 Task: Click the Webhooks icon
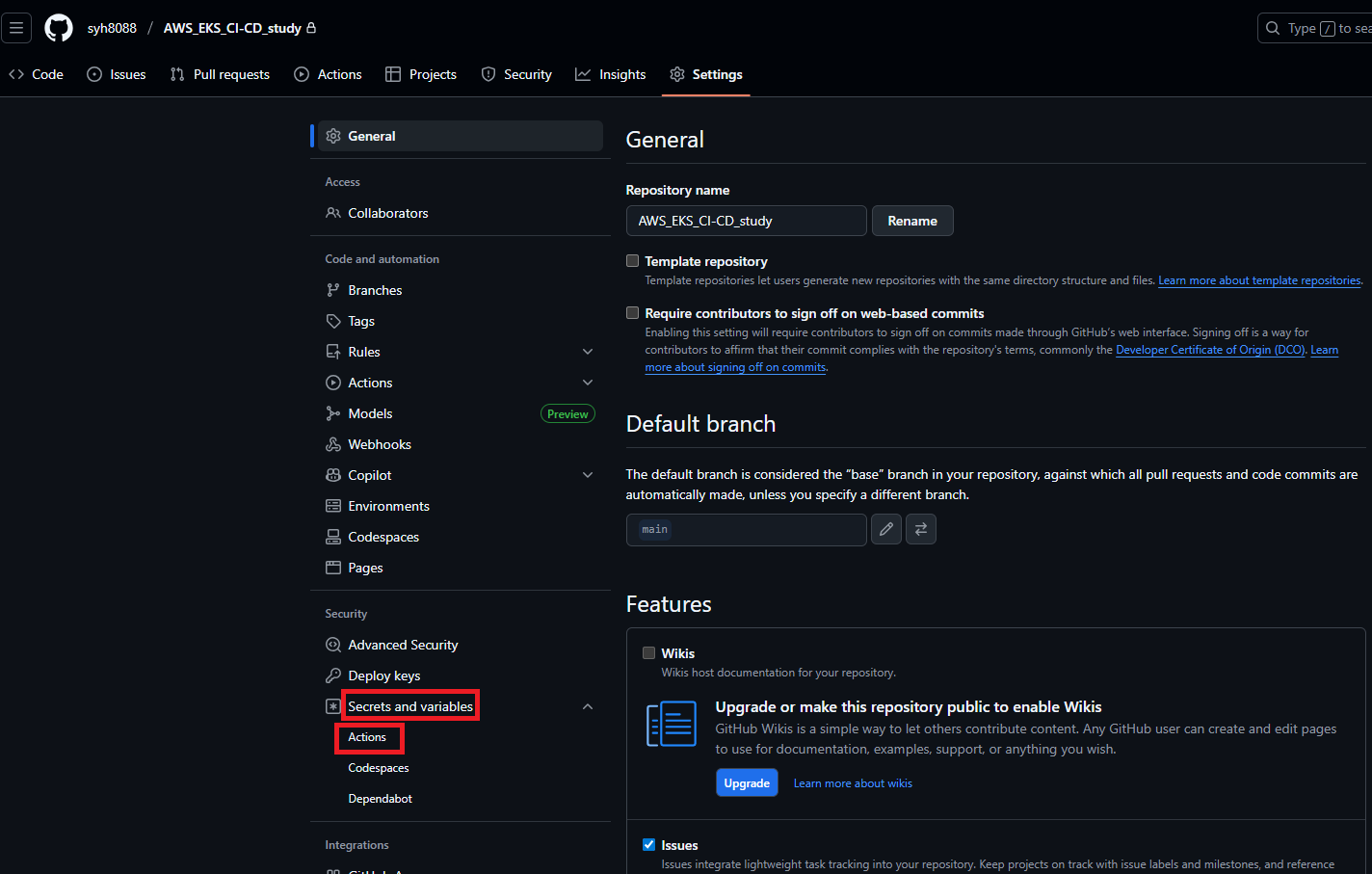coord(333,444)
